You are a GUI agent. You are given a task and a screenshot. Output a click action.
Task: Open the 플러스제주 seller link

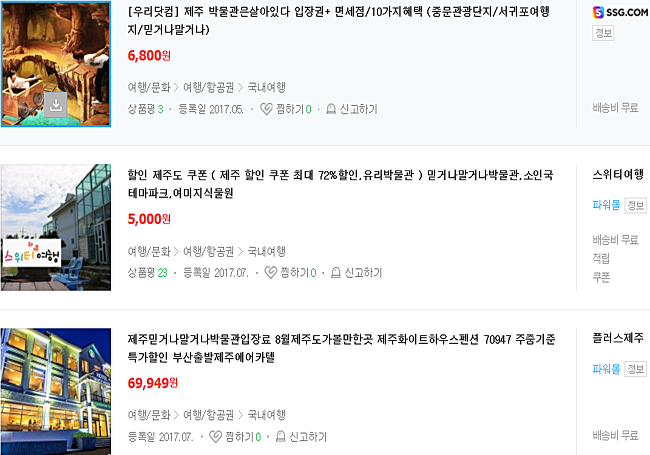click(618, 338)
